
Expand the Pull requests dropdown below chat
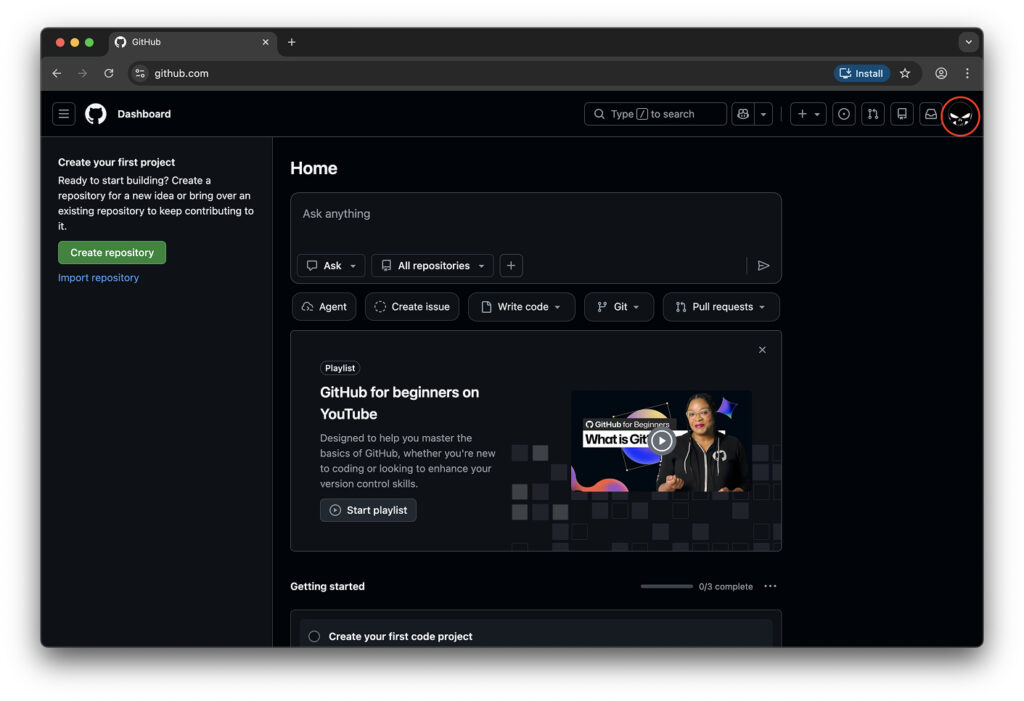click(721, 306)
